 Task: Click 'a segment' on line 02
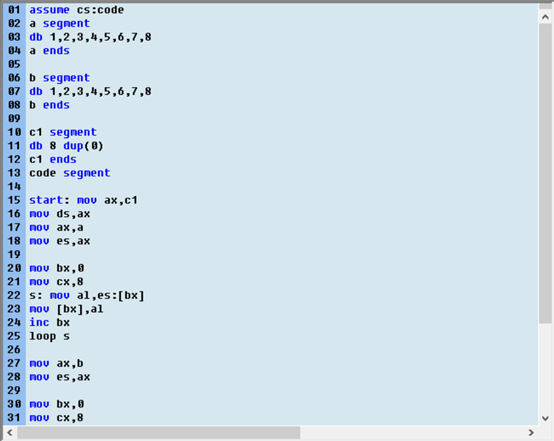coord(60,24)
